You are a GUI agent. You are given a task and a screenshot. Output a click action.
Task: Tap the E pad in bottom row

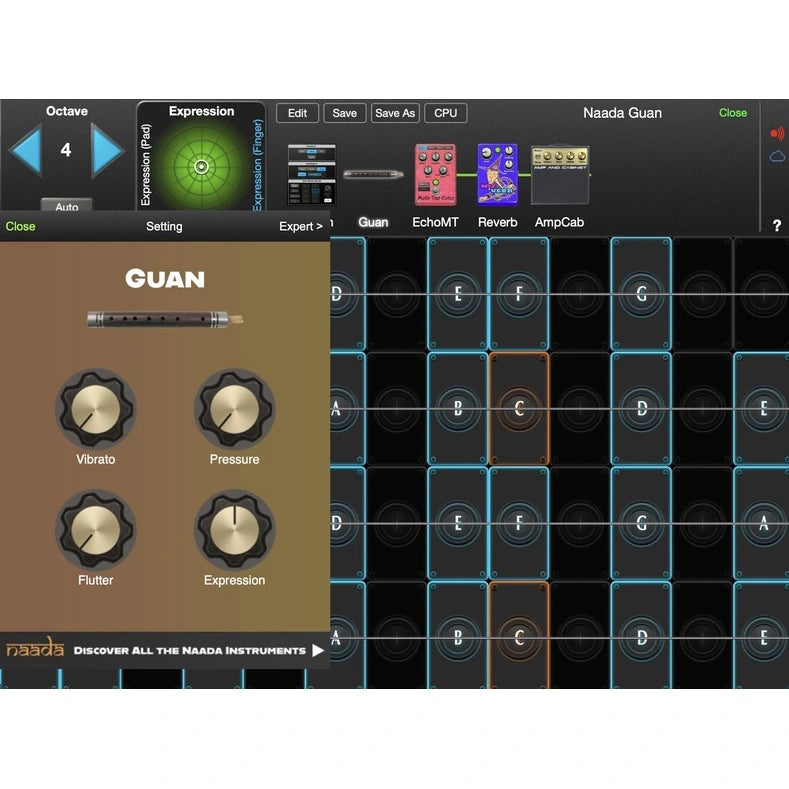(762, 636)
